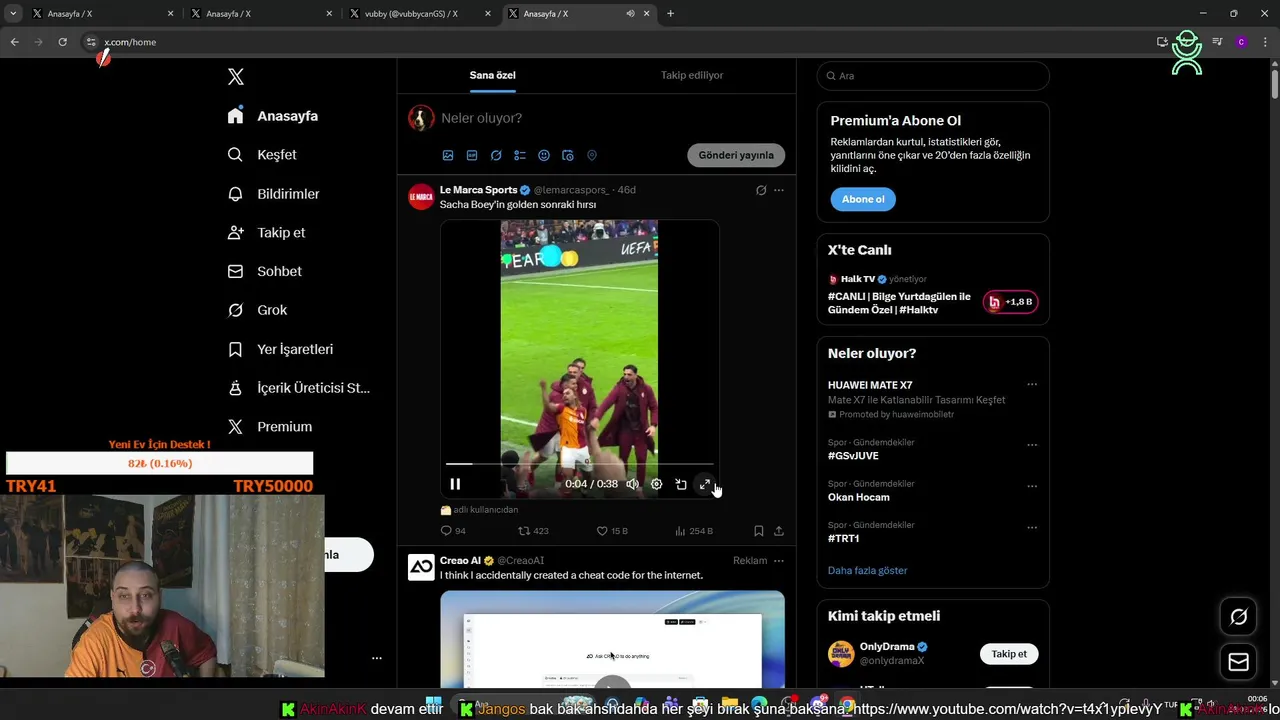Share the Le Marca Sports post
This screenshot has height=720, width=1280.
point(779,531)
